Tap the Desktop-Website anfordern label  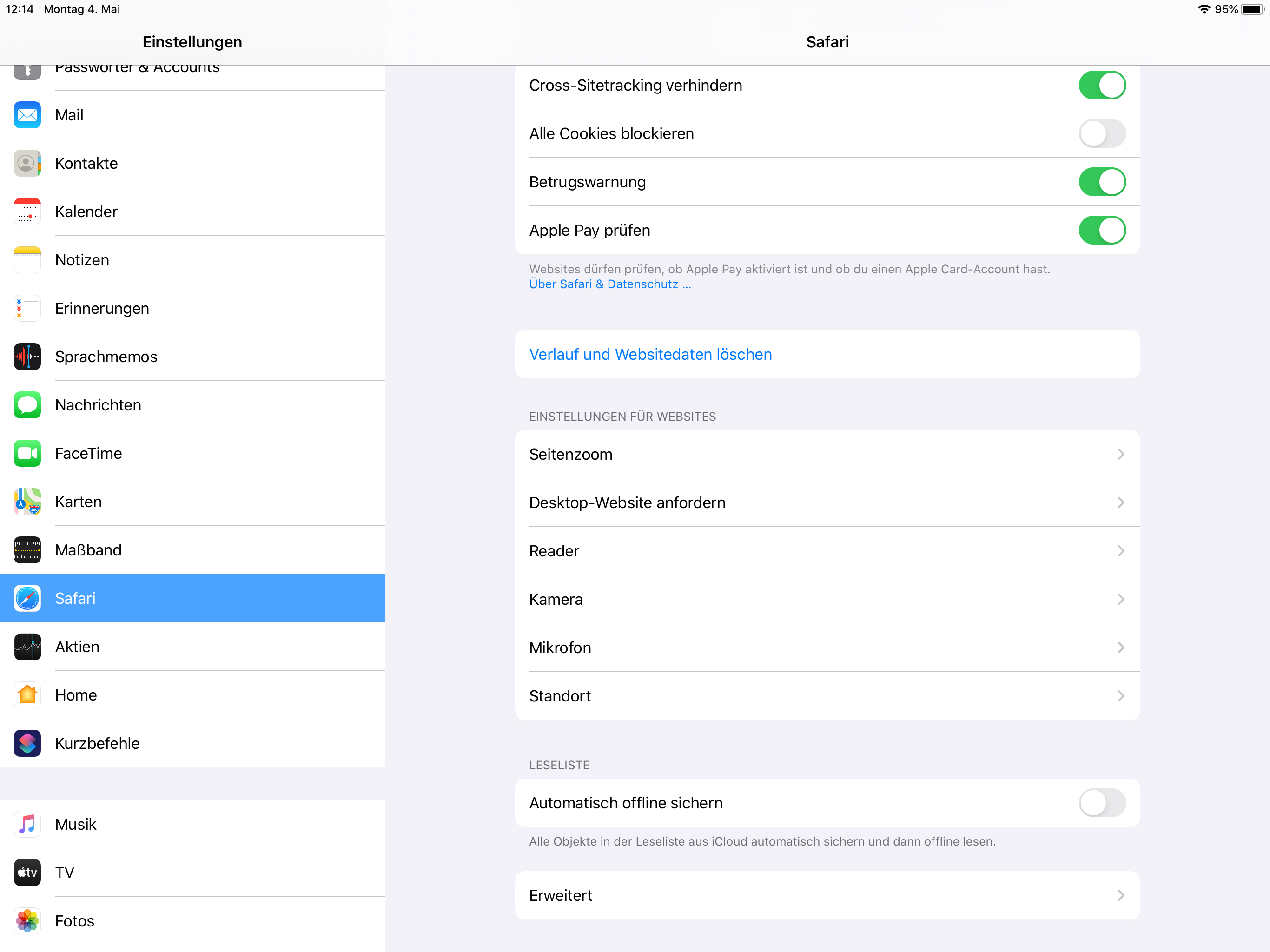627,502
